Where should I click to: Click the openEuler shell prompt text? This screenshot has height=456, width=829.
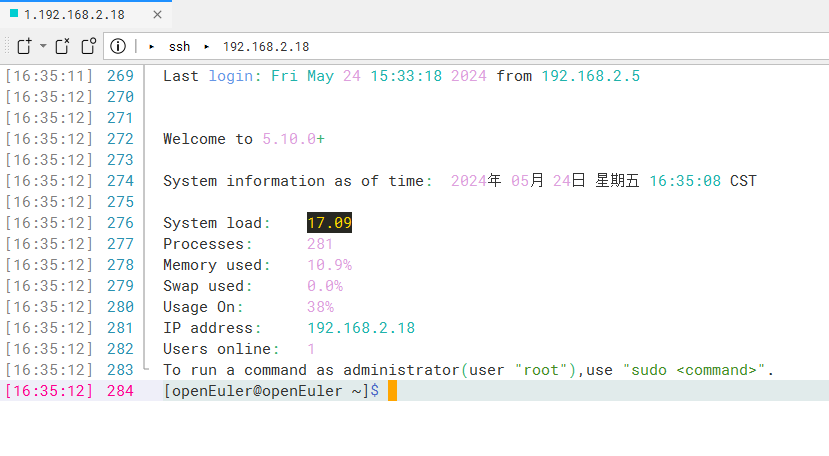pos(271,391)
